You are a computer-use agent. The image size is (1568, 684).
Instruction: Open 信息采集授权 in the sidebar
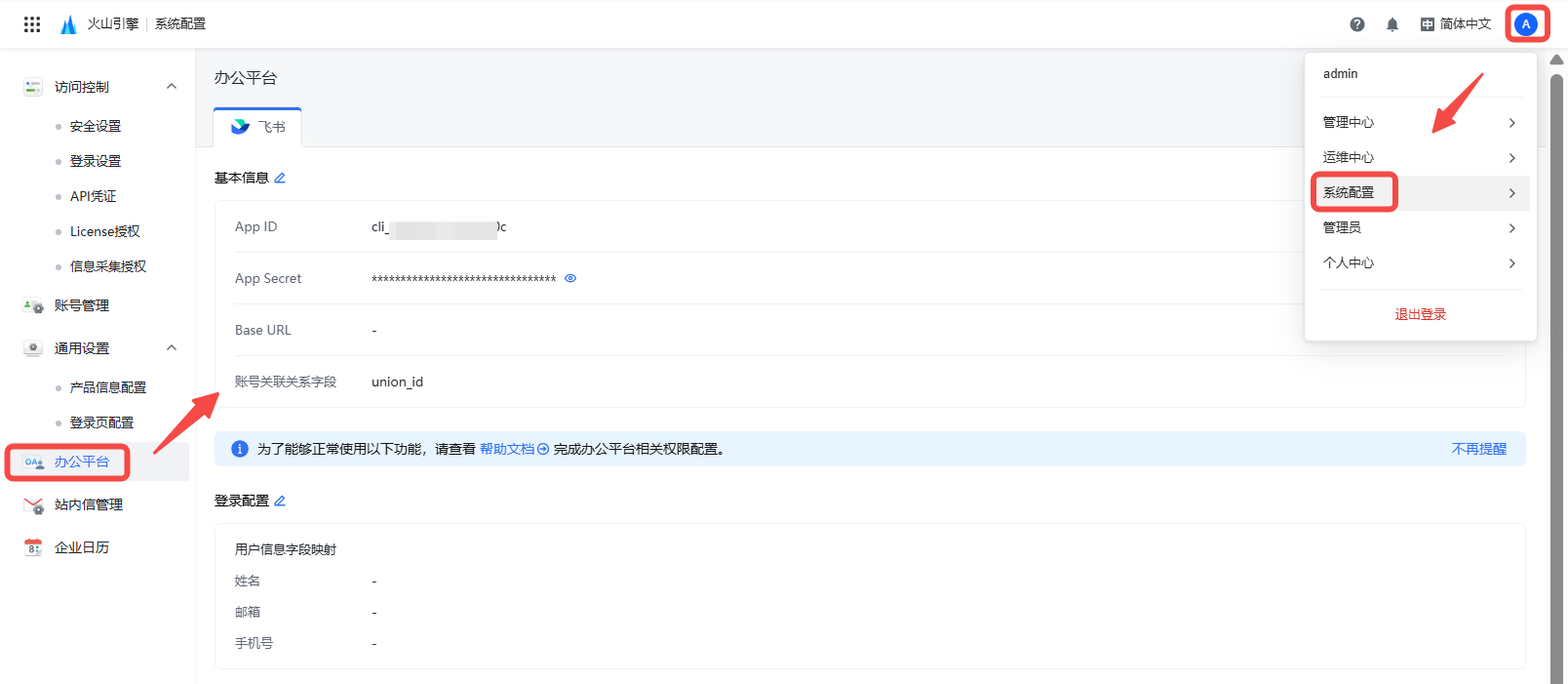[x=108, y=266]
